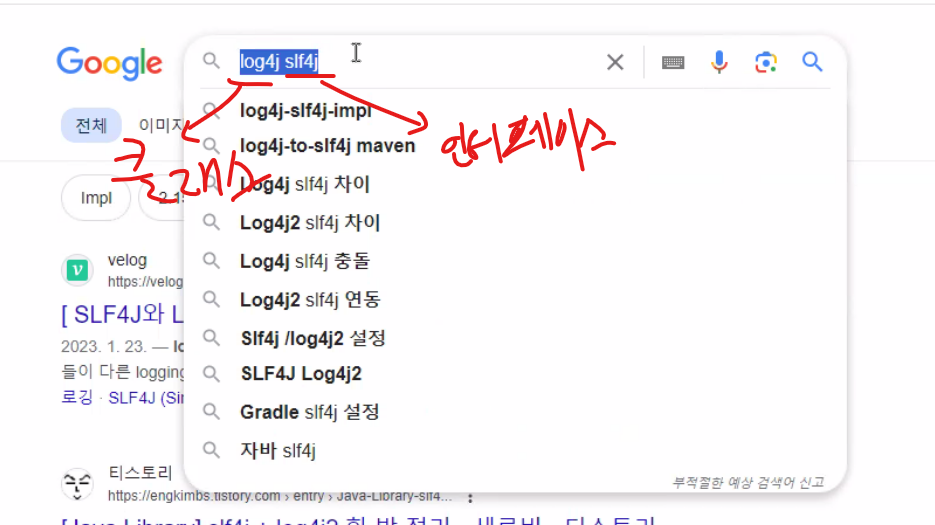This screenshot has height=525, width=935.
Task: Click the search box containing log4j slf4j
Action: tap(417, 62)
